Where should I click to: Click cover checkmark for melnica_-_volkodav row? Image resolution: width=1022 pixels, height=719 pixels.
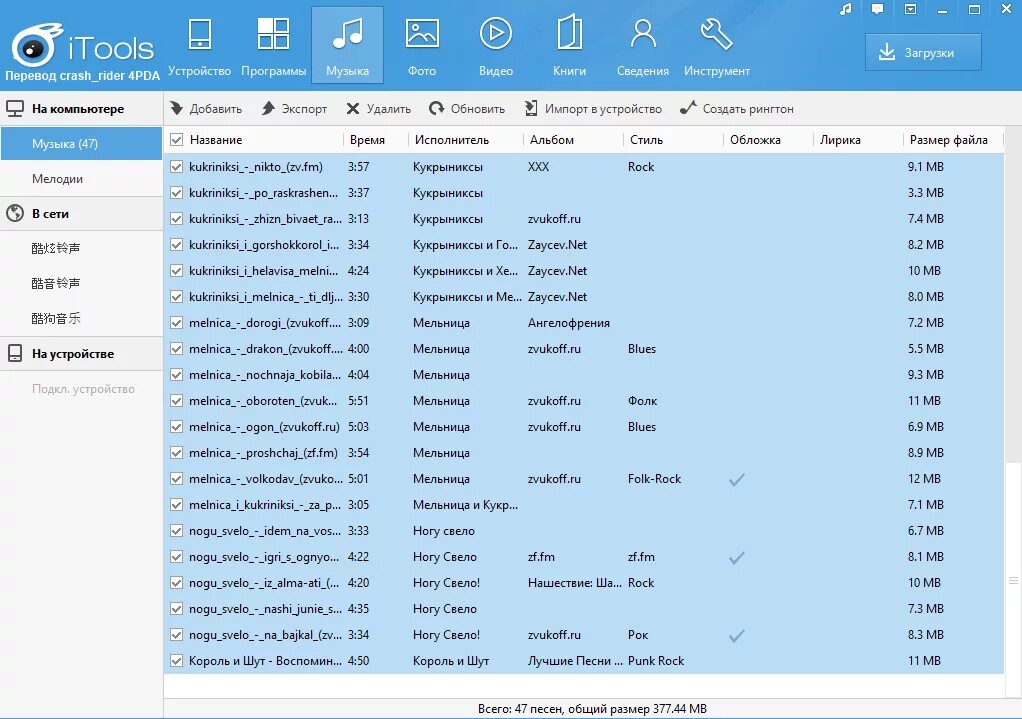pyautogui.click(x=737, y=480)
